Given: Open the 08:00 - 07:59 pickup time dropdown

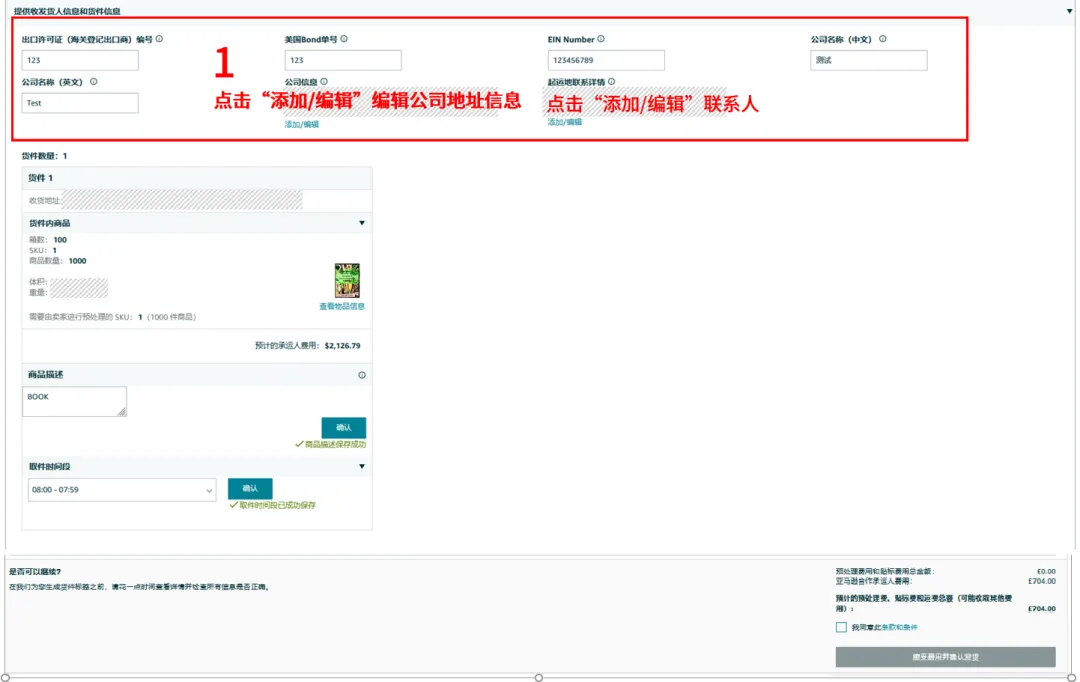Looking at the screenshot, I should (122, 490).
